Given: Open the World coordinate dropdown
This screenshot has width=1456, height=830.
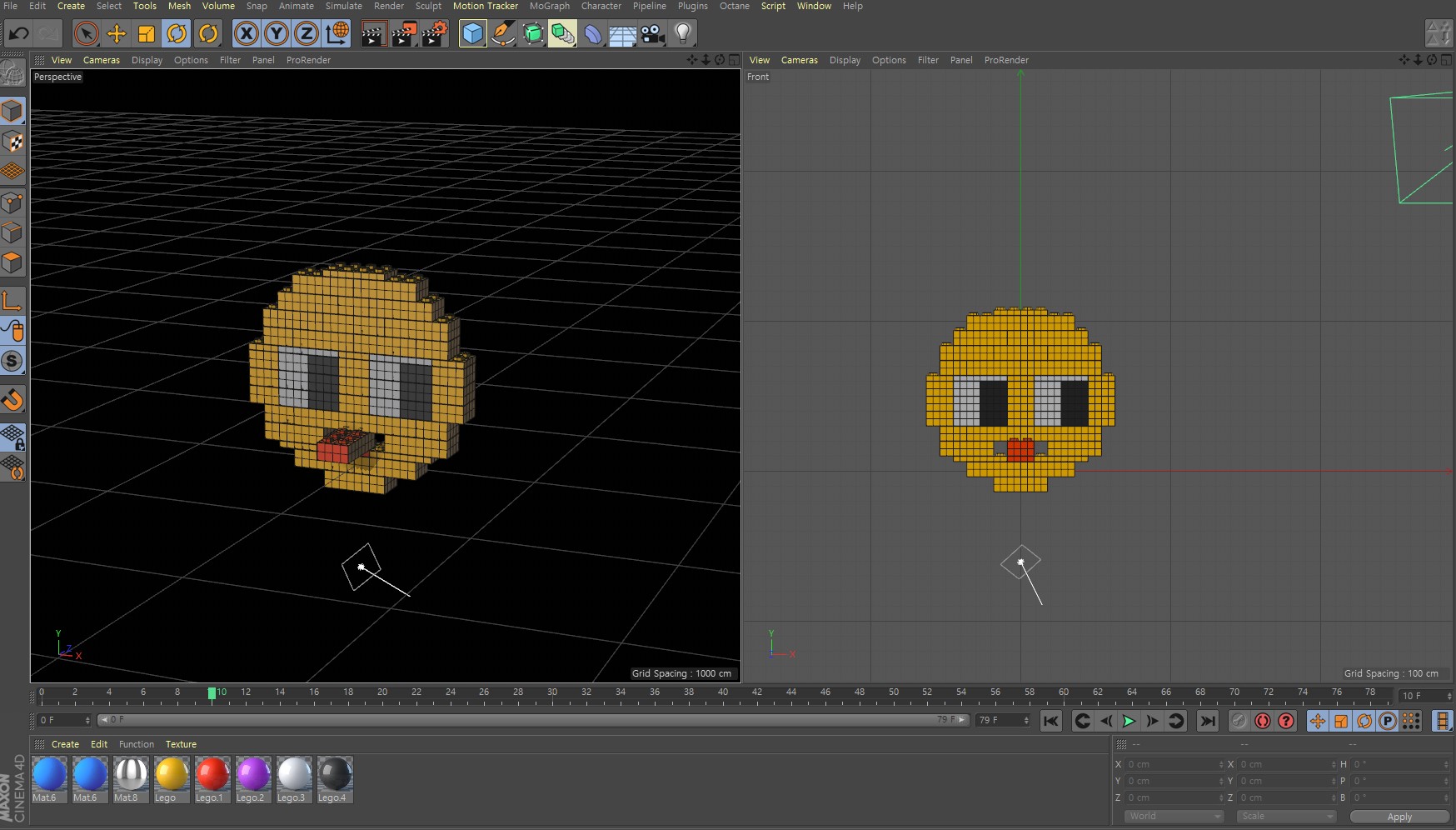Looking at the screenshot, I should click(1174, 816).
